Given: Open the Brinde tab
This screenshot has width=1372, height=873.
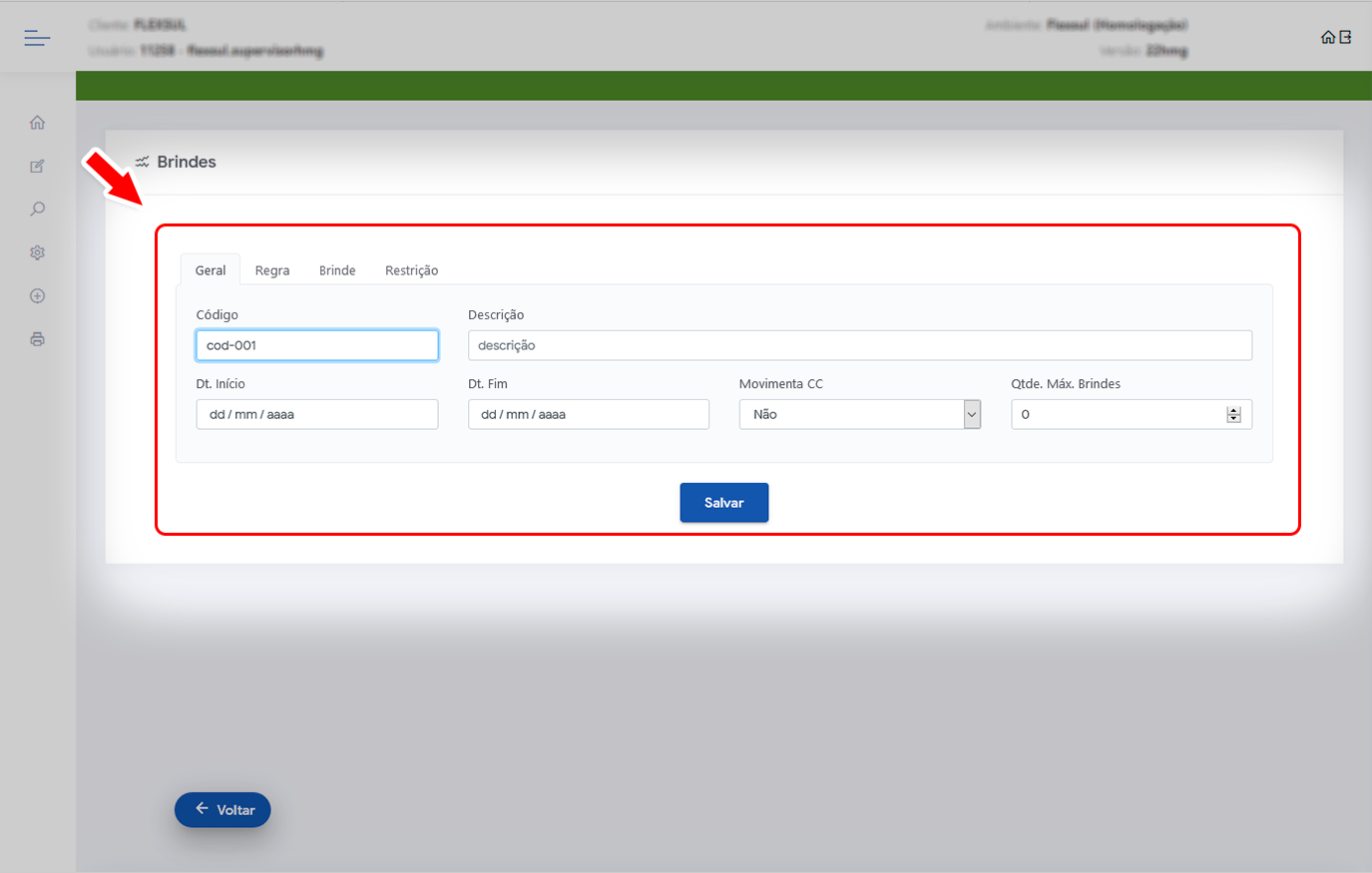Looking at the screenshot, I should 337,270.
